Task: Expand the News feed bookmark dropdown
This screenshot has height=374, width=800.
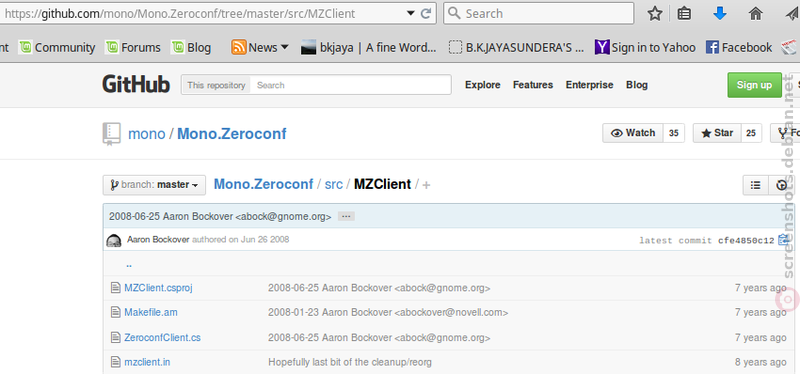Action: tap(260, 47)
